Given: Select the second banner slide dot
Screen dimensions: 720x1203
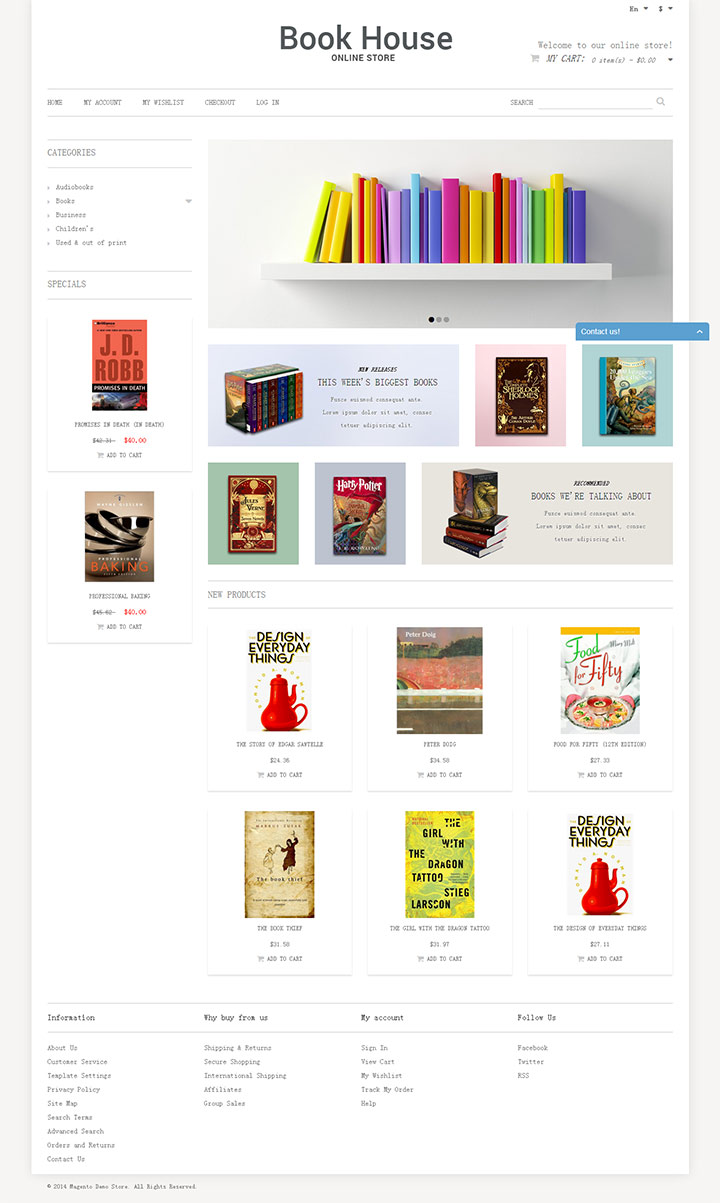Looking at the screenshot, I should click(x=439, y=320).
